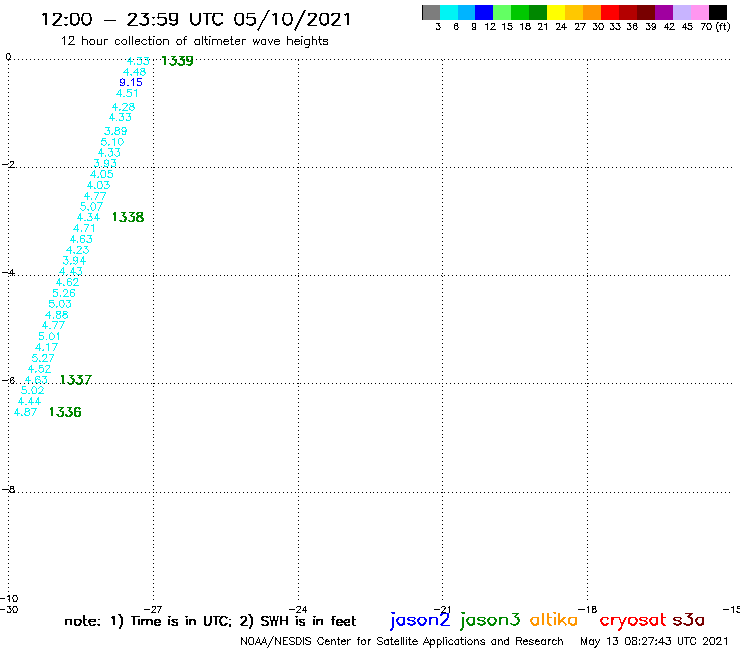The width and height of the screenshot is (740, 650).
Task: Select the black swatch ending the color scale
Action: coord(718,12)
